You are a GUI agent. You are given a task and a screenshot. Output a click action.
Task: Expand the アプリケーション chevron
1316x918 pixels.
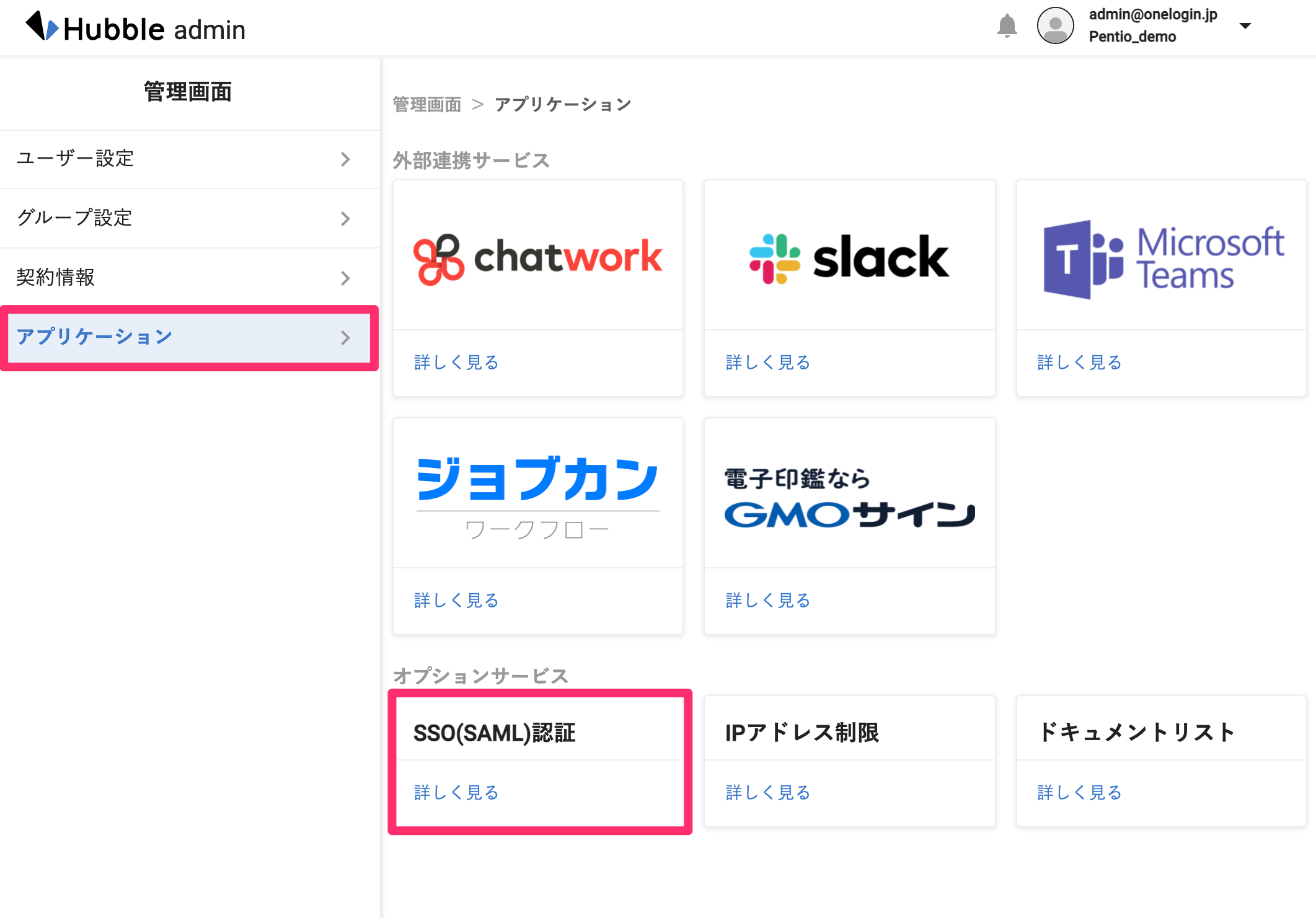pos(345,338)
